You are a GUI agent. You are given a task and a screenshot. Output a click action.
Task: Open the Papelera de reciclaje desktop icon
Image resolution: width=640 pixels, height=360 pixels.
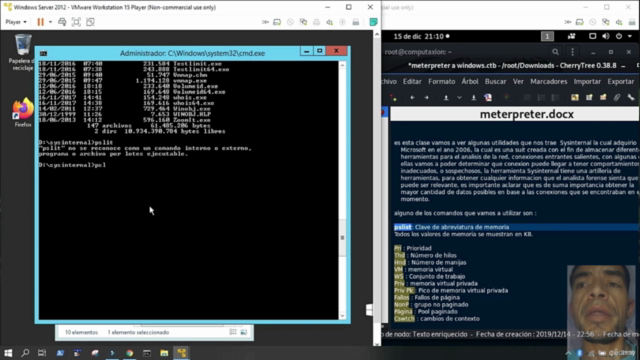point(22,52)
